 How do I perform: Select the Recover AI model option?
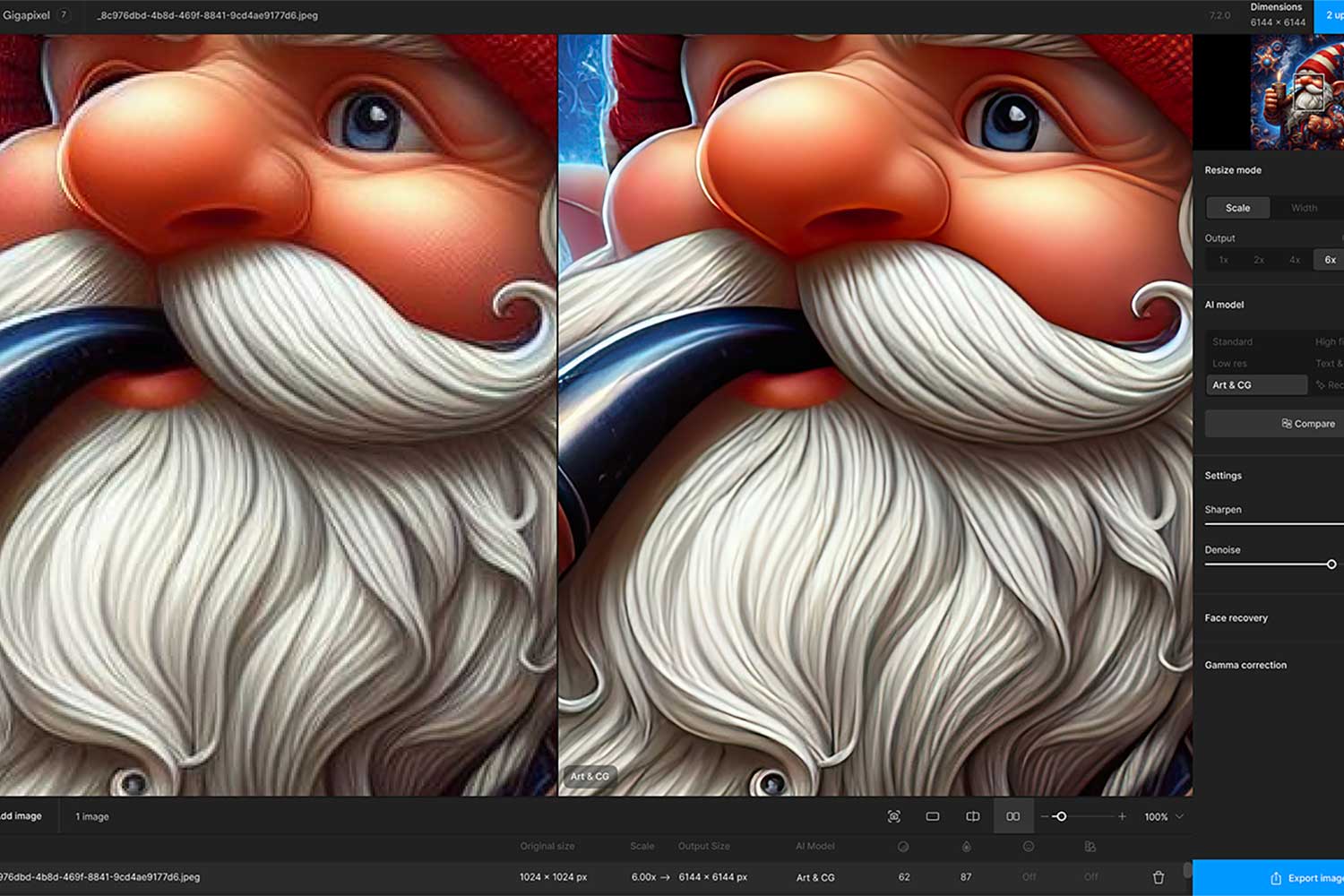[1328, 385]
